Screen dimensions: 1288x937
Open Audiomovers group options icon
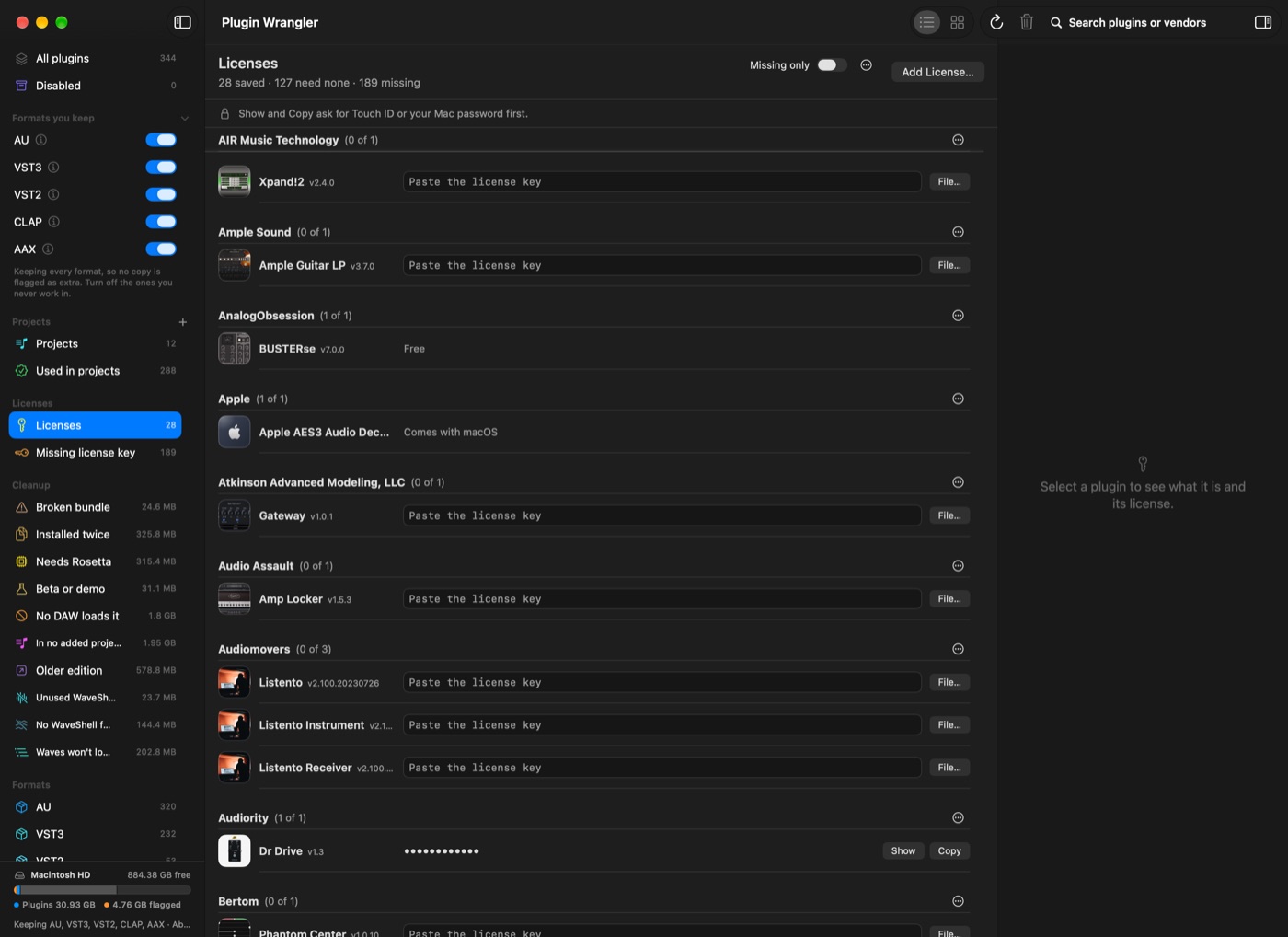(958, 649)
